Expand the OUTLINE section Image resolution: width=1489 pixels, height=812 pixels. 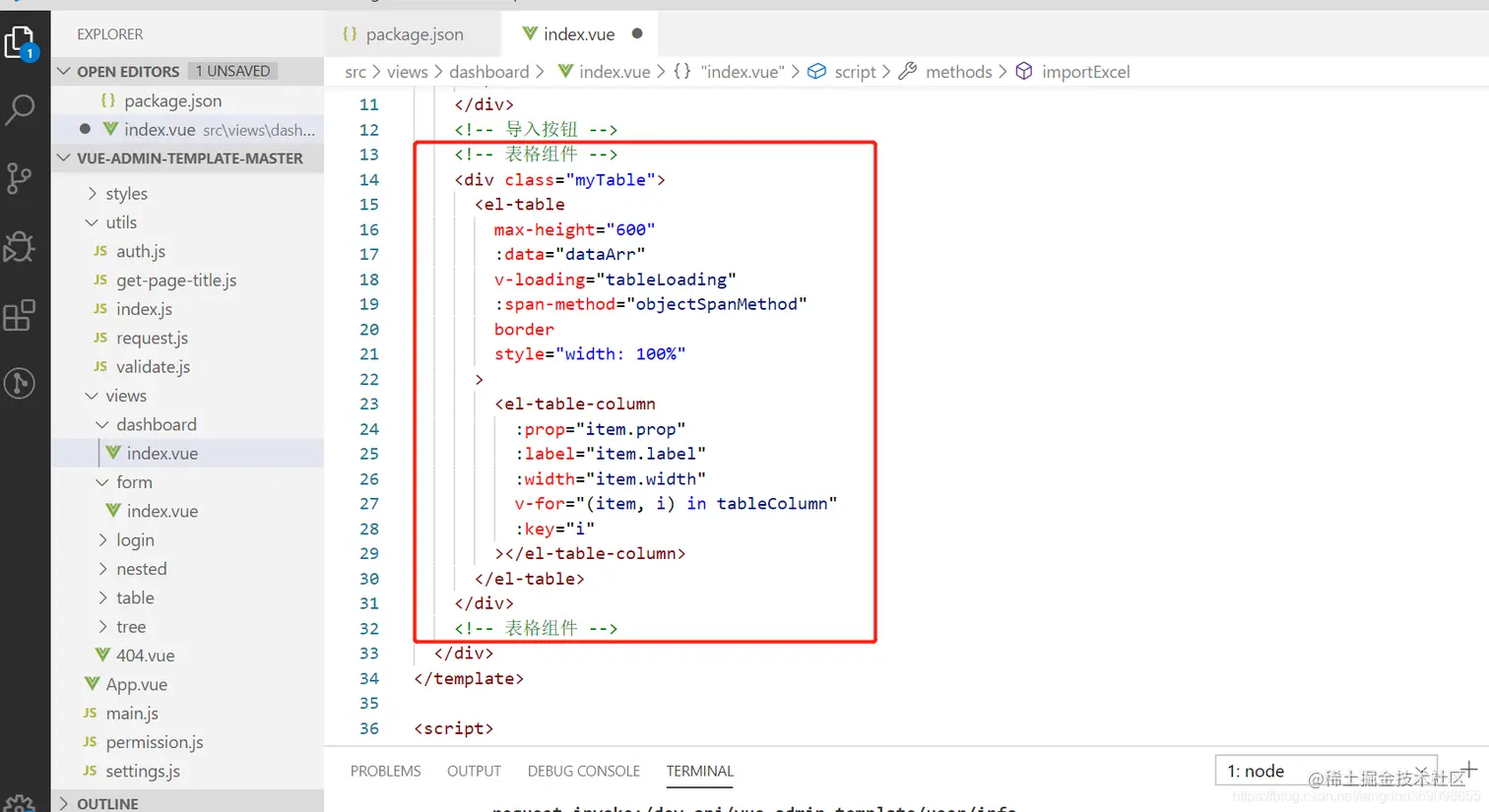click(65, 803)
